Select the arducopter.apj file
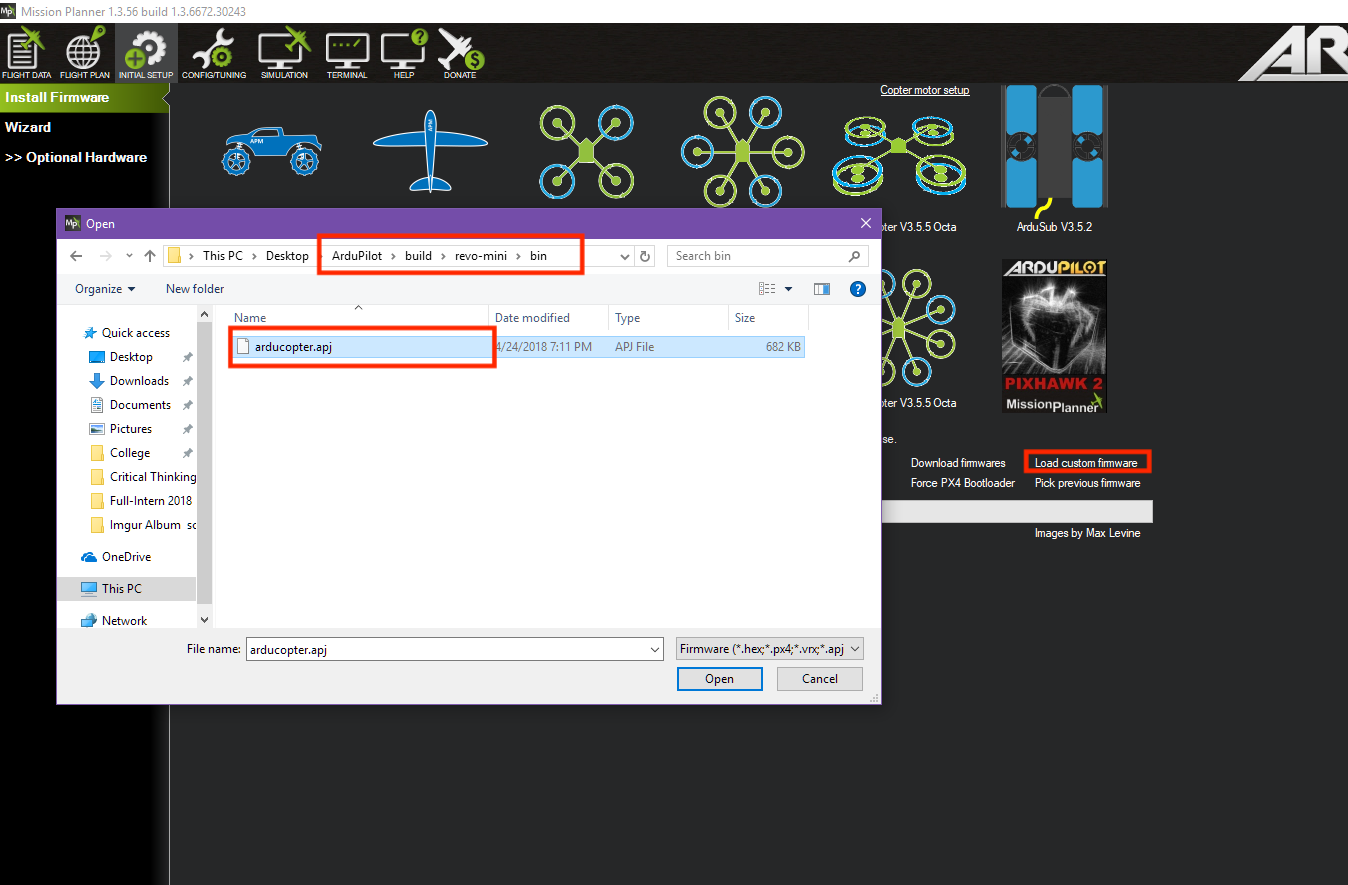The width and height of the screenshot is (1348, 885). (x=291, y=347)
